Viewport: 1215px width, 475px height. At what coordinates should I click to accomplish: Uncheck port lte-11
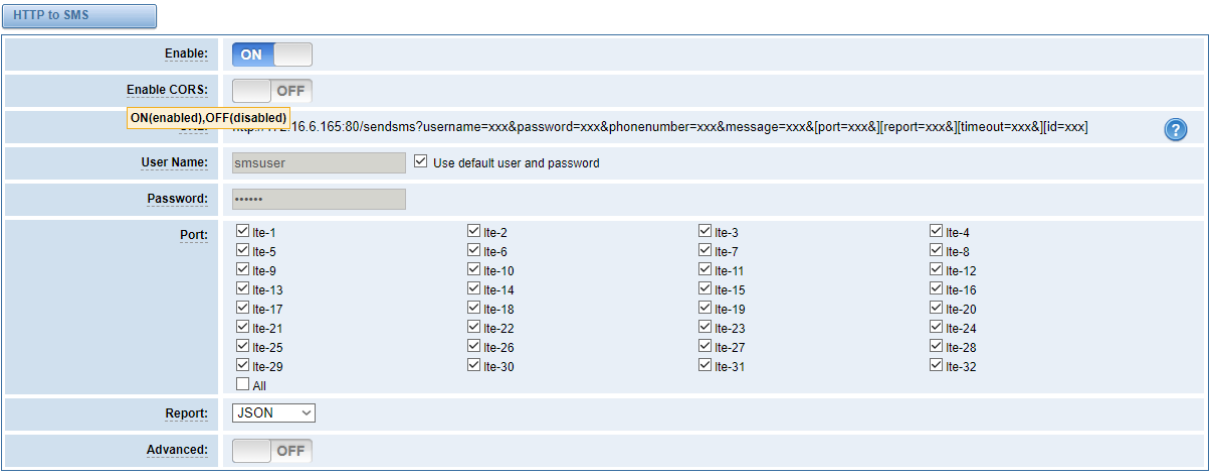(705, 269)
